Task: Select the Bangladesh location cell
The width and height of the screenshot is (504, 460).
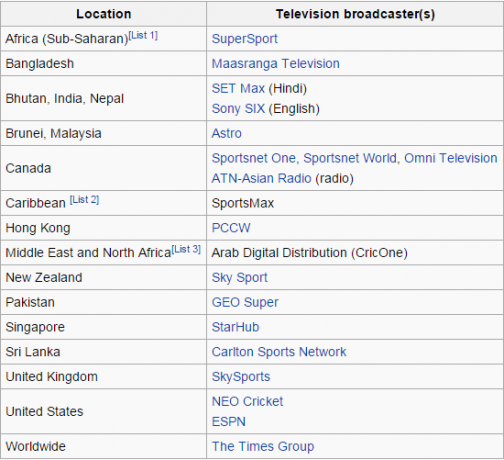Action: coord(104,64)
